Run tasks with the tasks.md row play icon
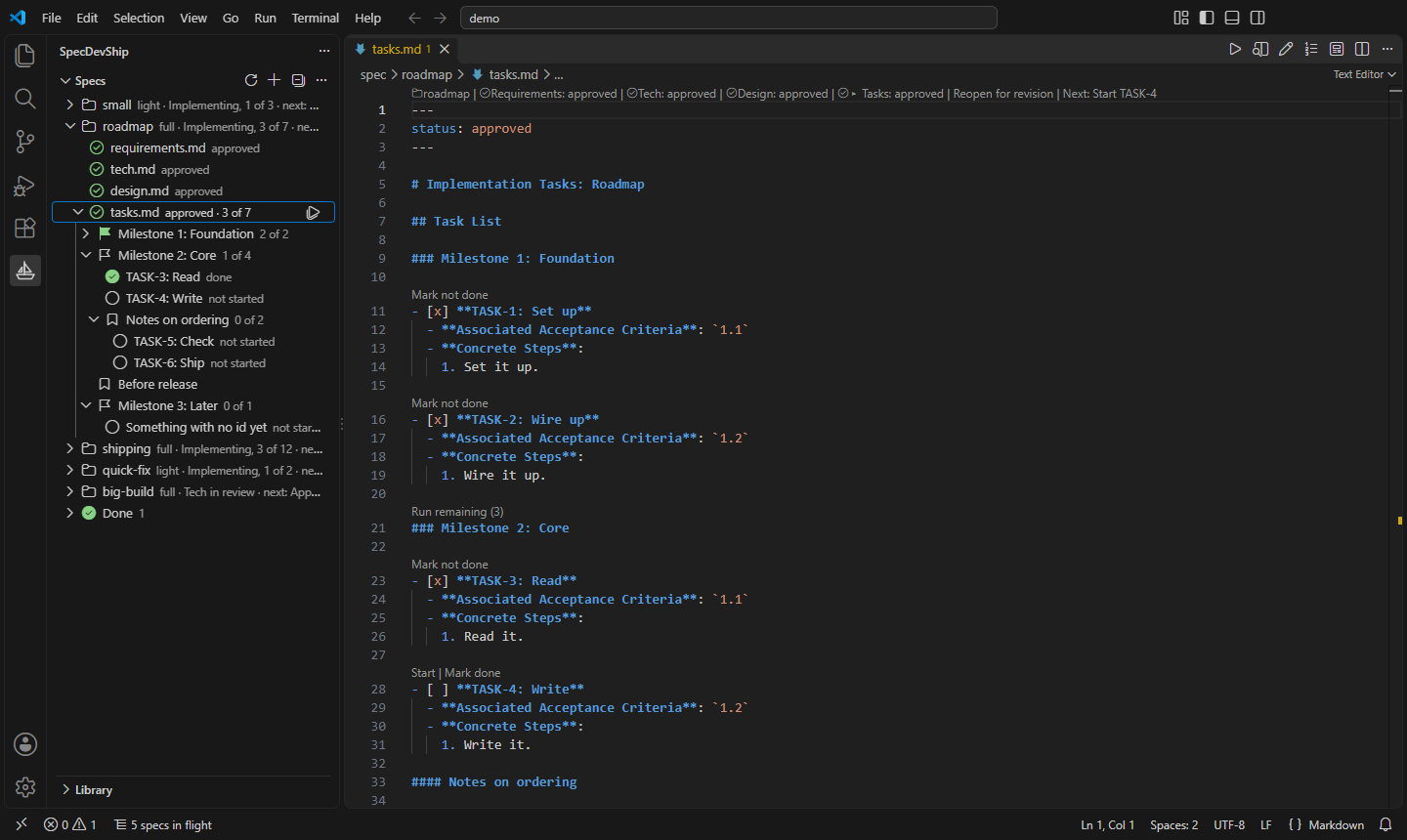Screen dimensions: 1407x840 coord(313,212)
